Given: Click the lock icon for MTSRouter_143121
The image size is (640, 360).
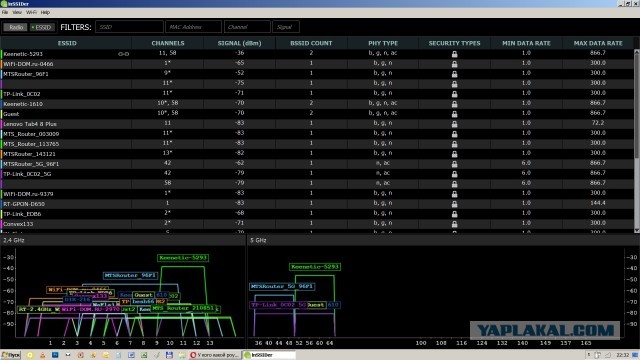Looking at the screenshot, I should click(x=454, y=154).
